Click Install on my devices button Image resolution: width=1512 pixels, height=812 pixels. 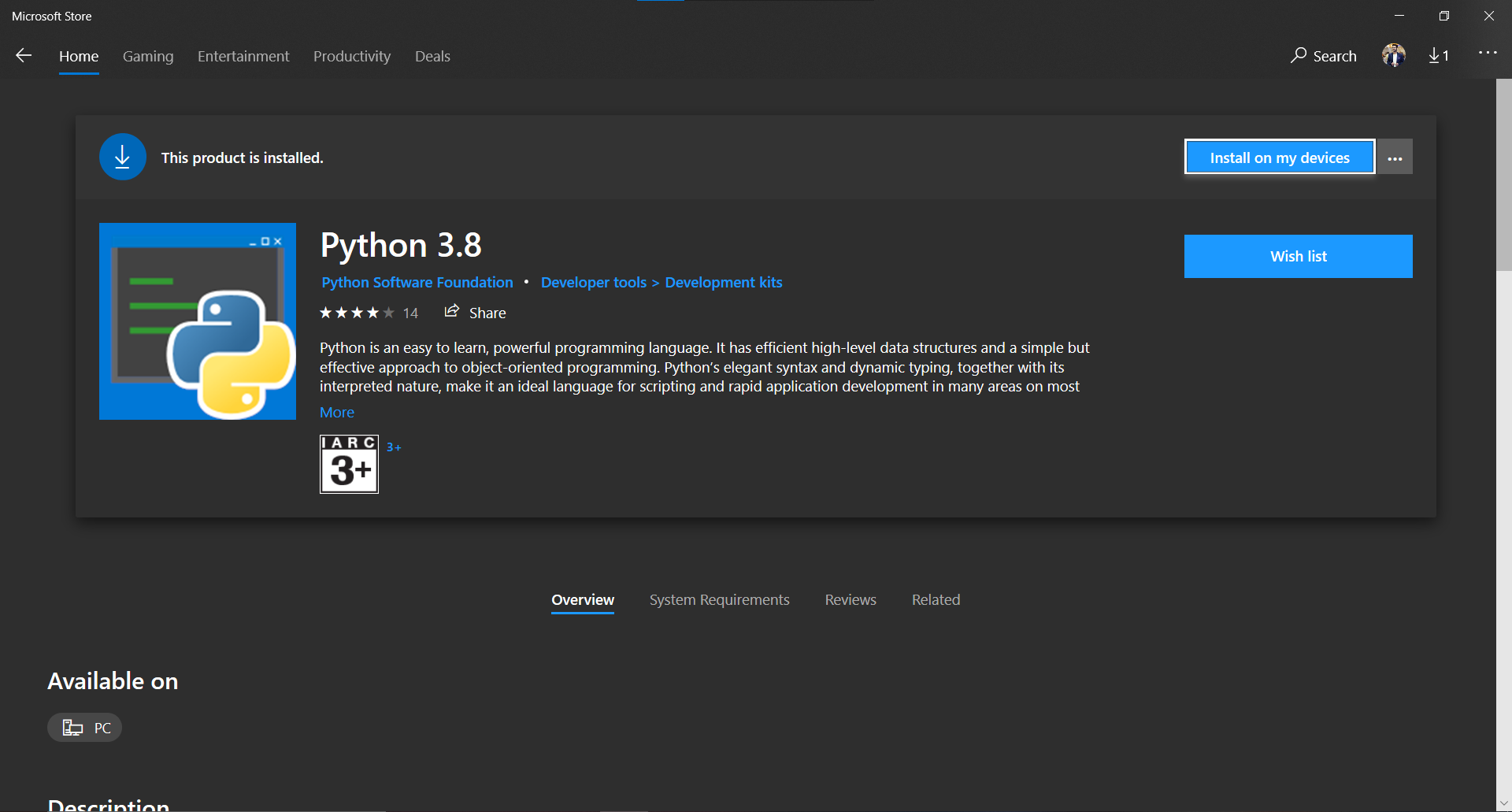[x=1280, y=158]
